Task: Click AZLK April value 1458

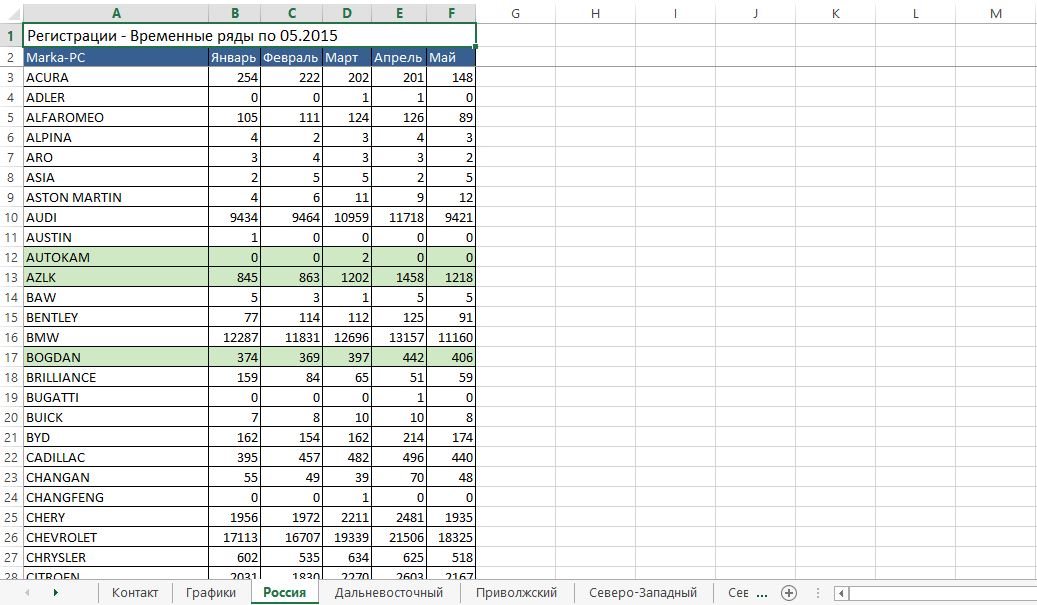Action: [x=399, y=277]
